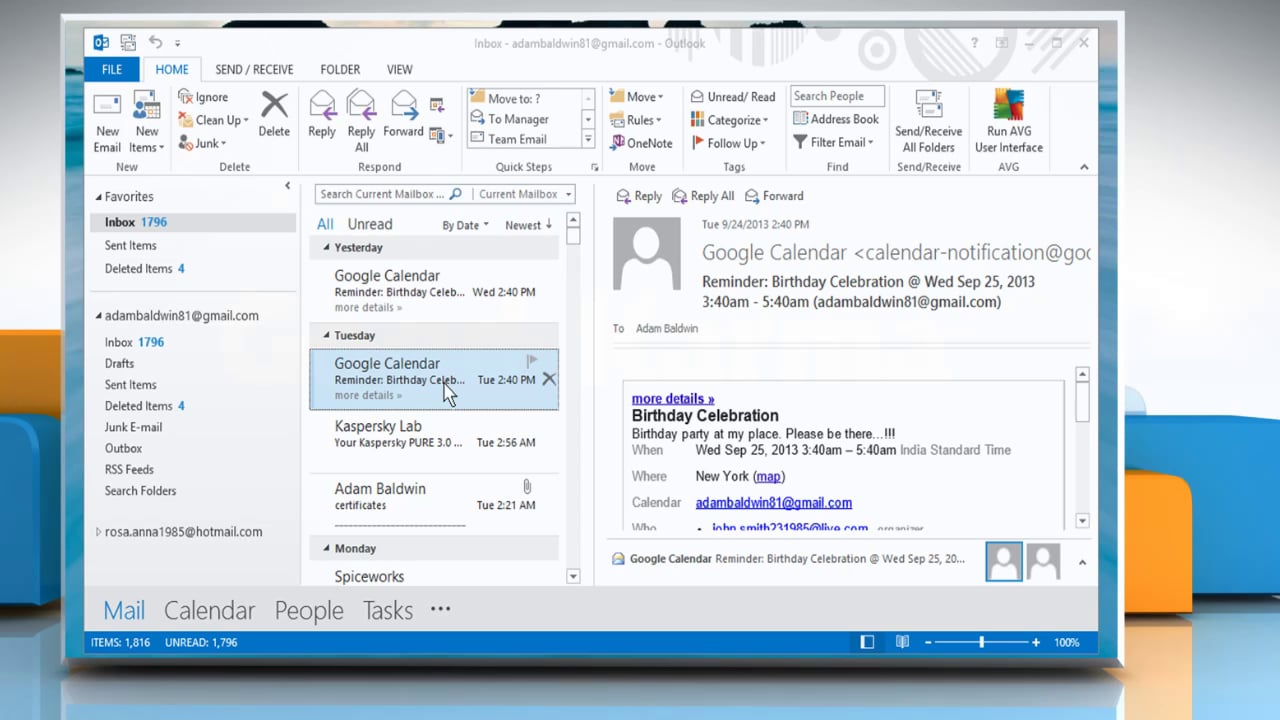Image resolution: width=1280 pixels, height=720 pixels.
Task: Show Unread messages filter
Action: click(x=370, y=224)
